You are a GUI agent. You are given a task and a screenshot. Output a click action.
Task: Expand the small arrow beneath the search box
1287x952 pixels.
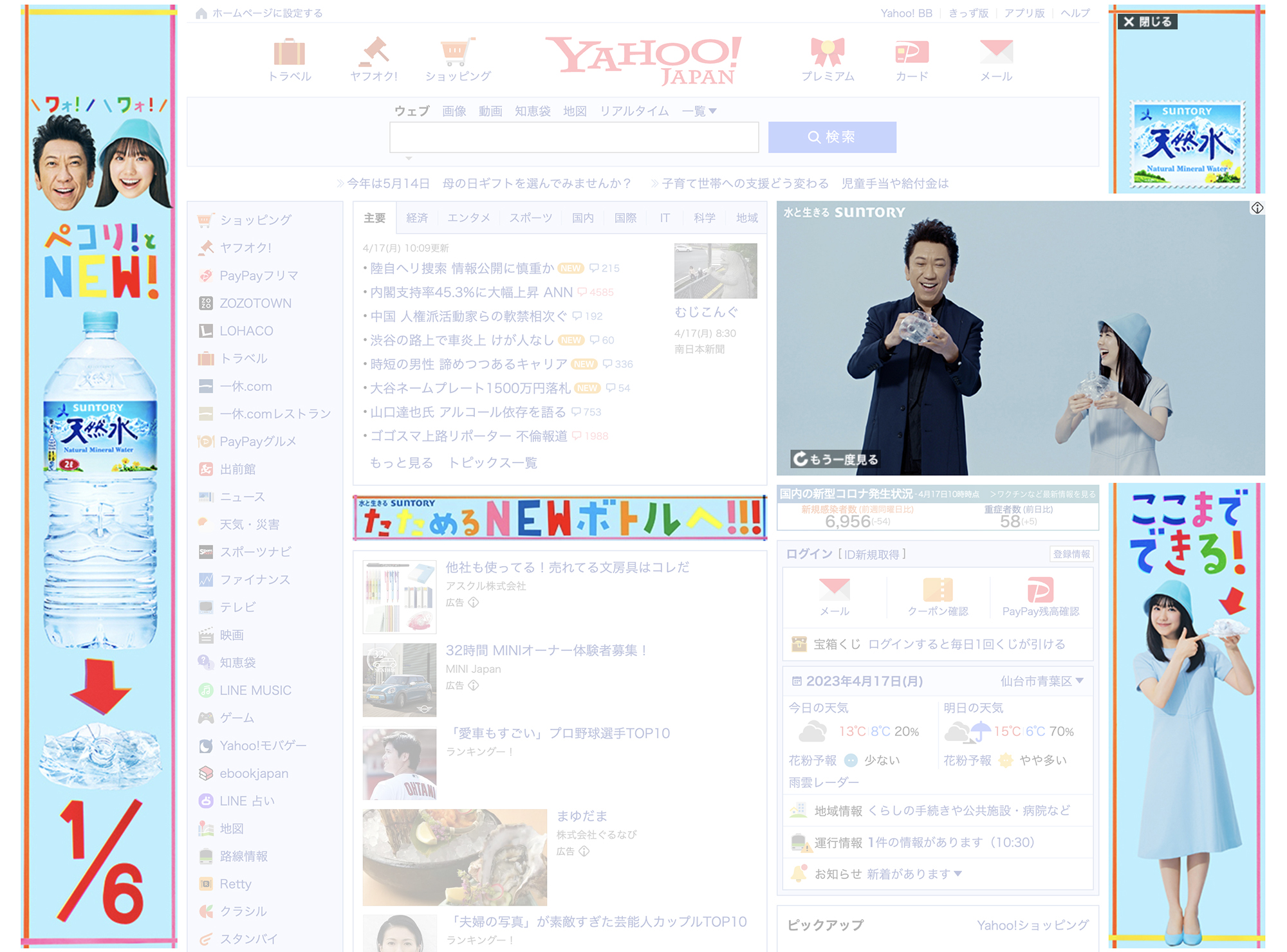tap(408, 158)
